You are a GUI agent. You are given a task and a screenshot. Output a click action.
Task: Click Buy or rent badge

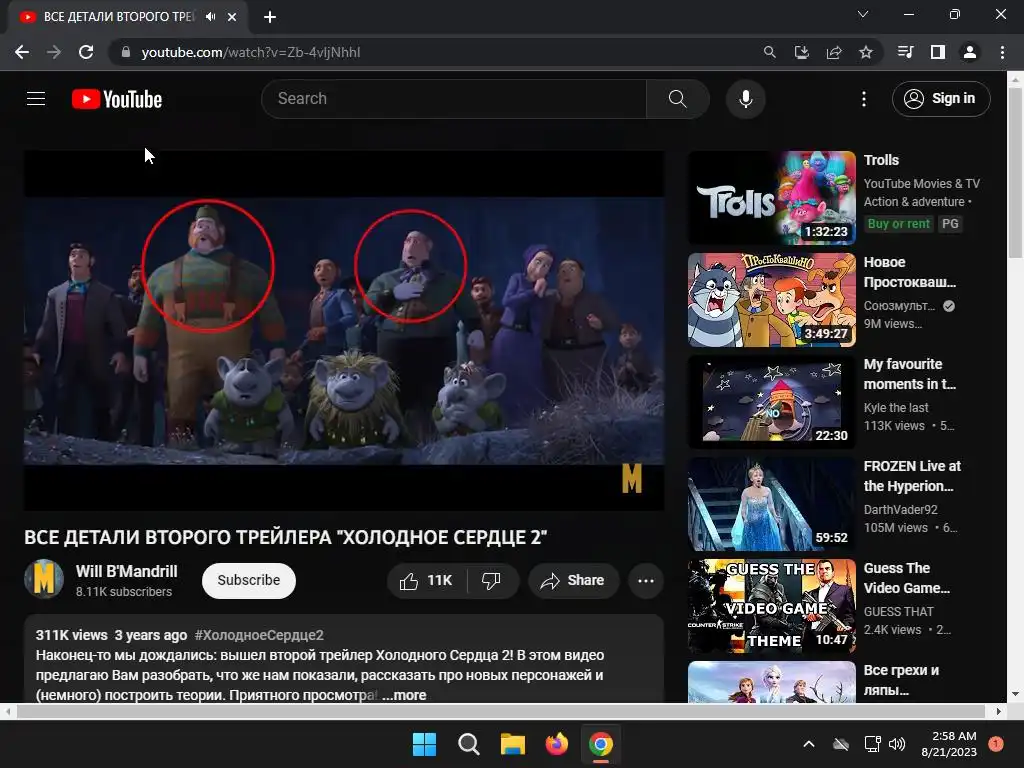pyautogui.click(x=899, y=224)
